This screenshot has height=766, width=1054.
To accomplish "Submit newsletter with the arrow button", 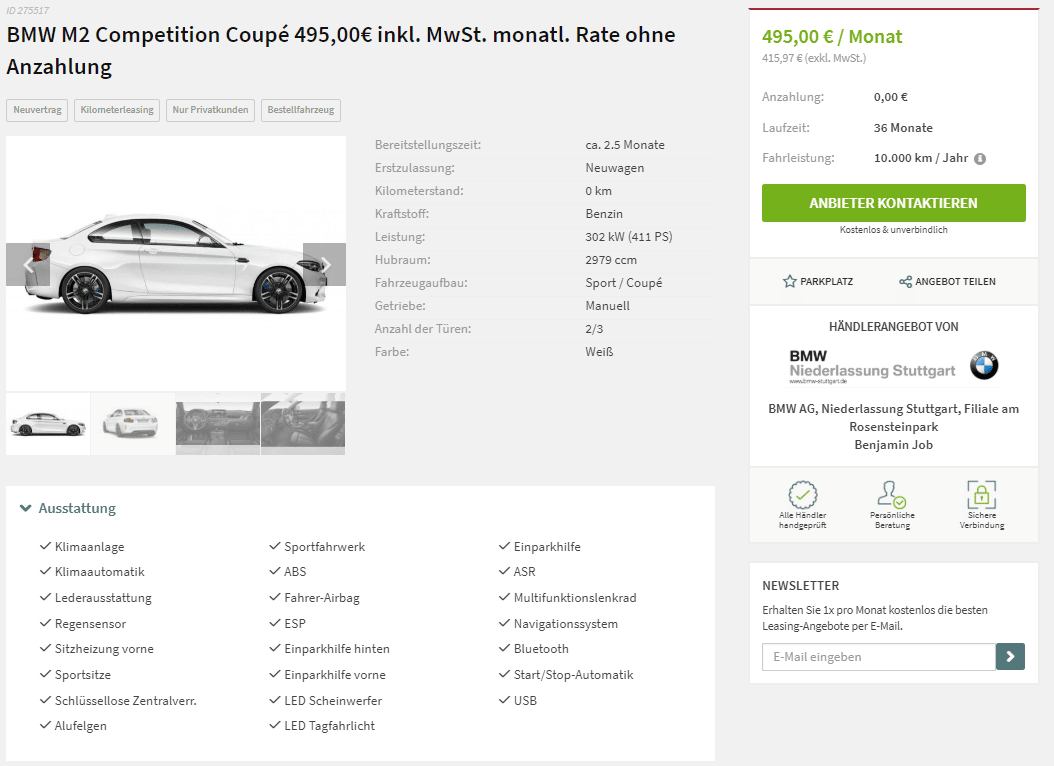I will pyautogui.click(x=1010, y=657).
